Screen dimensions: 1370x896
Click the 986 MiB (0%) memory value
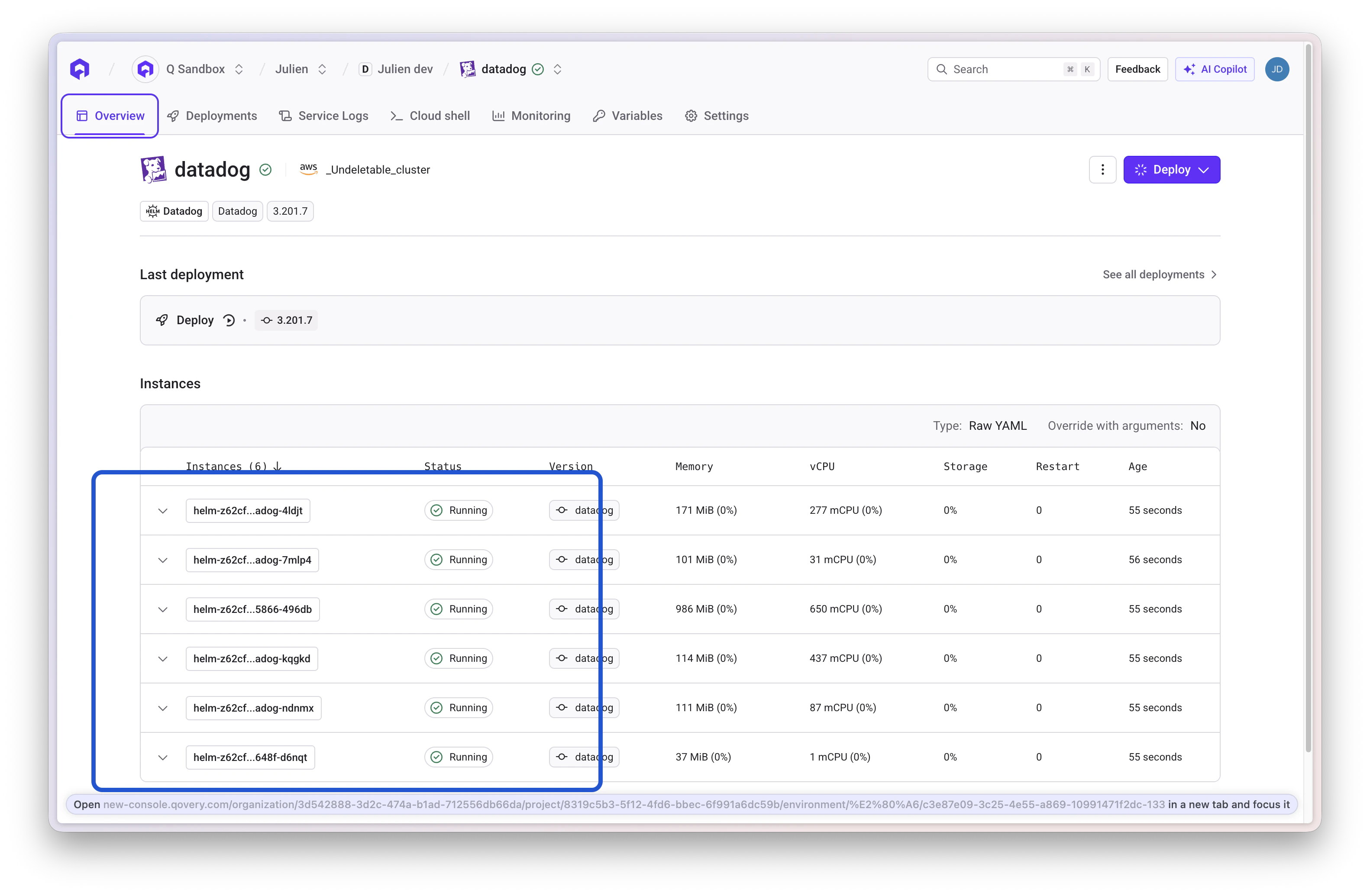[706, 609]
